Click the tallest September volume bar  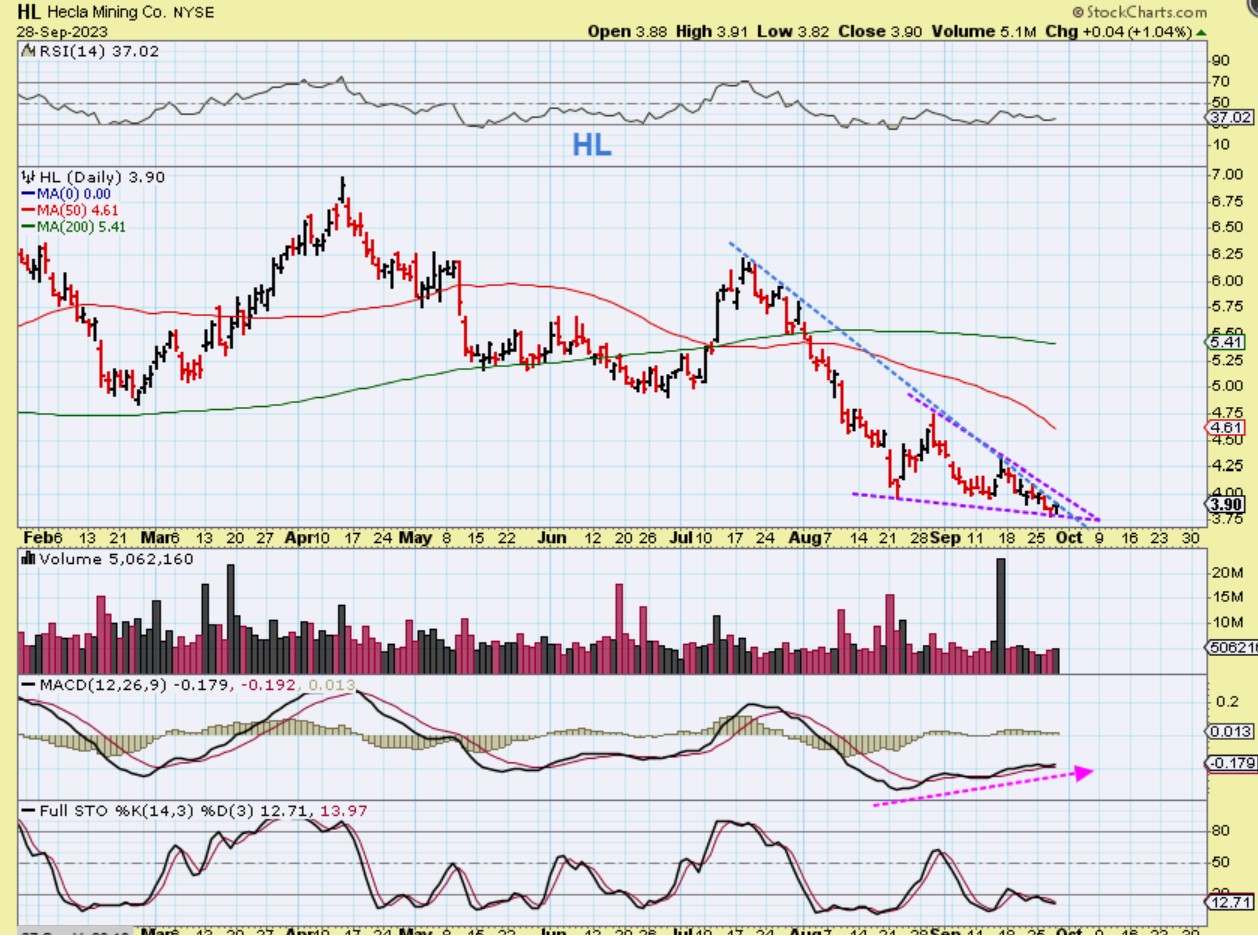1001,615
